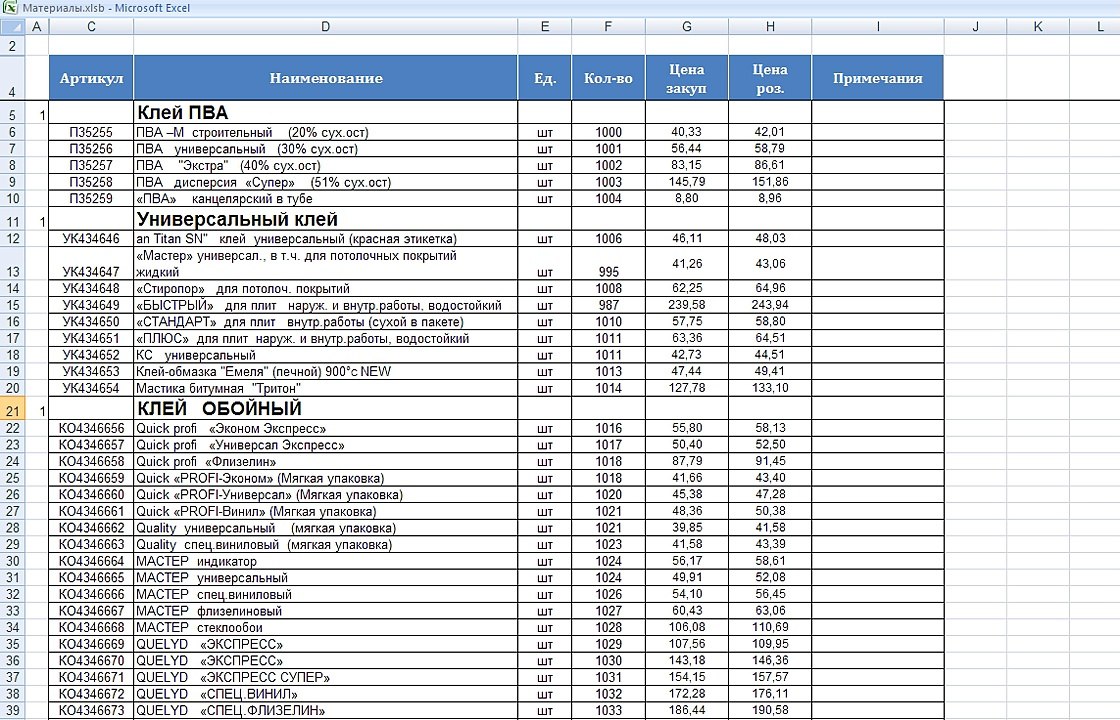The image size is (1120, 720).
Task: Click quantity cell 987
Action: (609, 305)
